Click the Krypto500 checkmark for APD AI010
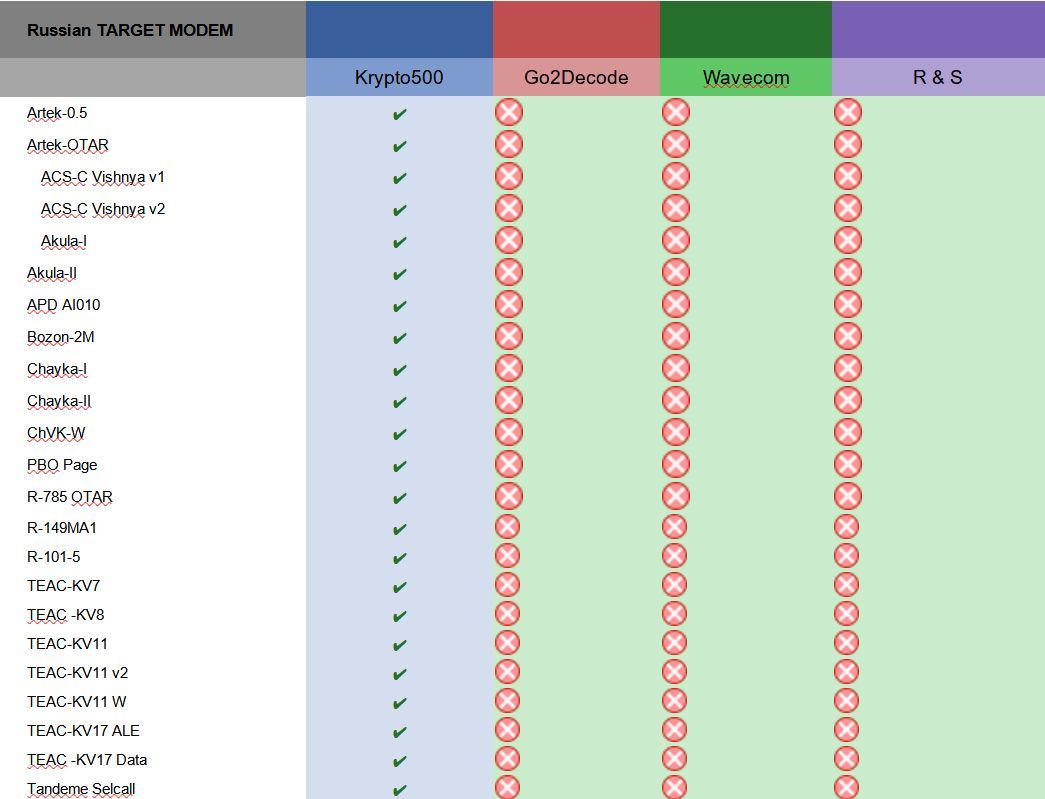 click(399, 307)
